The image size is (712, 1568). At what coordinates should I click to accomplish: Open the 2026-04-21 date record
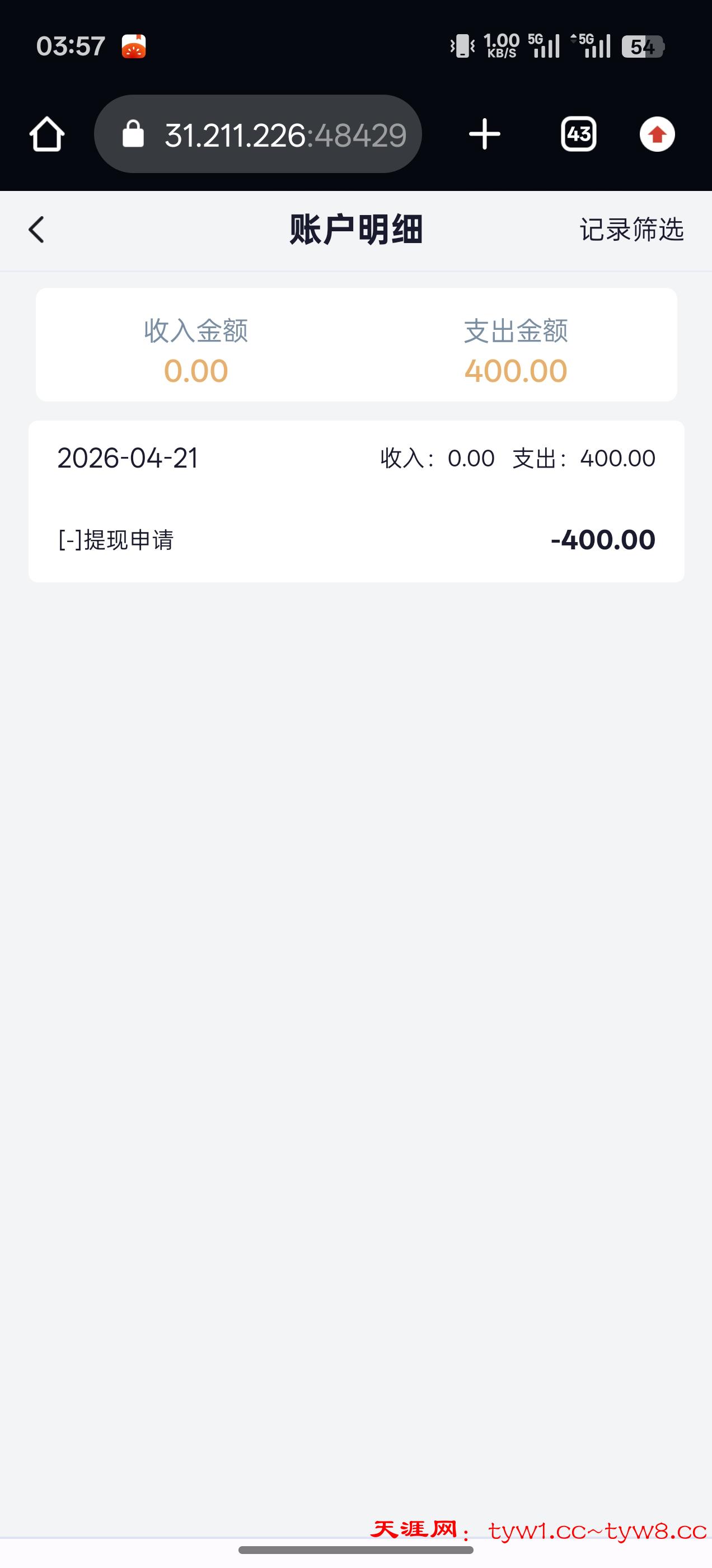click(x=128, y=458)
